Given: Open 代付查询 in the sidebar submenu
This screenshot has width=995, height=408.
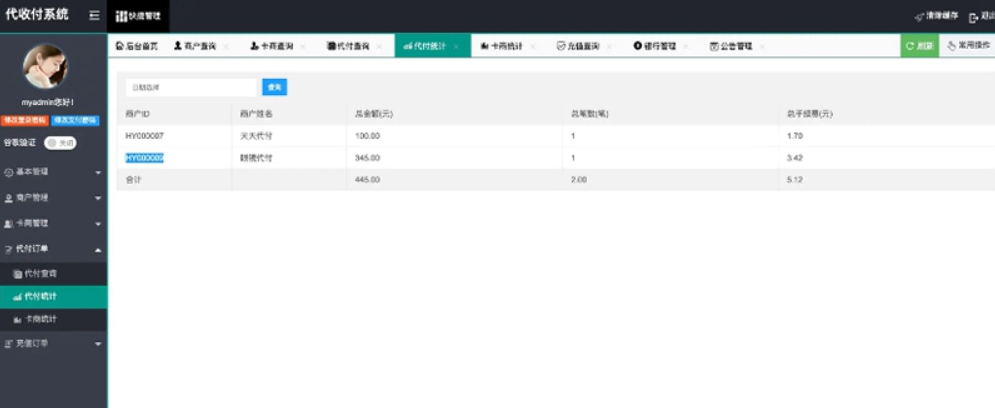Looking at the screenshot, I should (x=53, y=274).
